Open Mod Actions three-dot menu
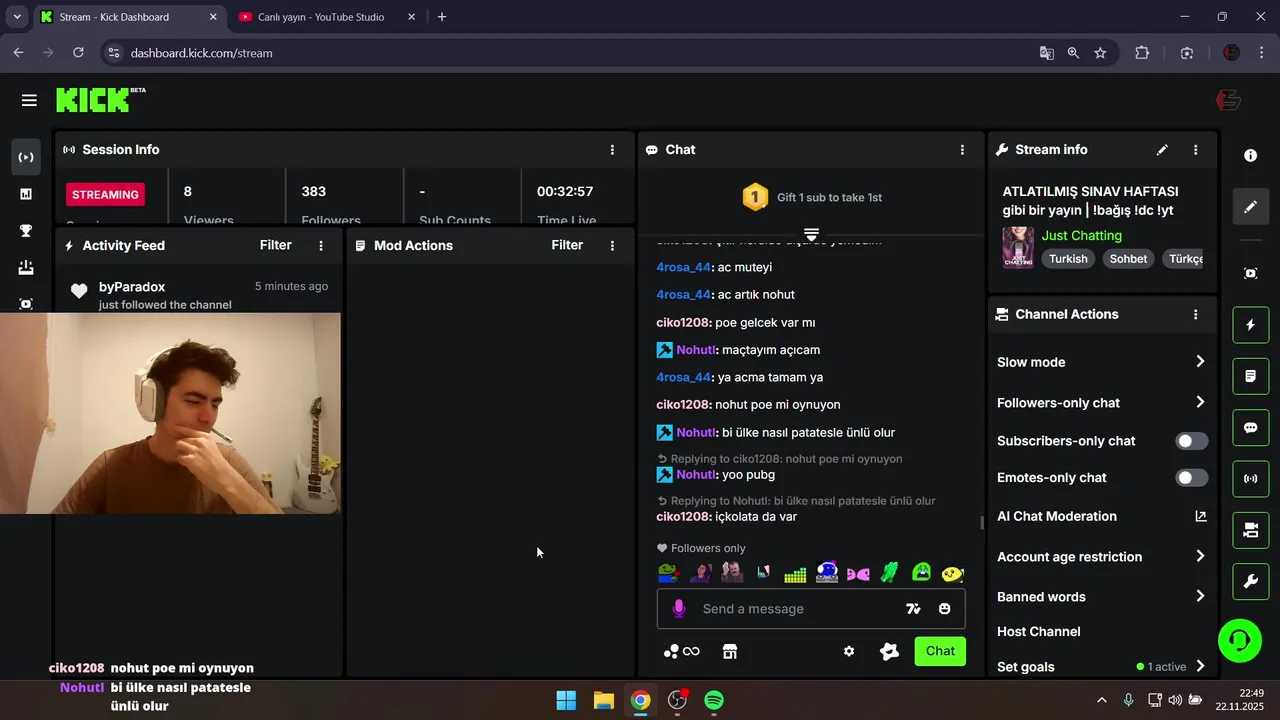Image resolution: width=1280 pixels, height=720 pixels. point(612,245)
